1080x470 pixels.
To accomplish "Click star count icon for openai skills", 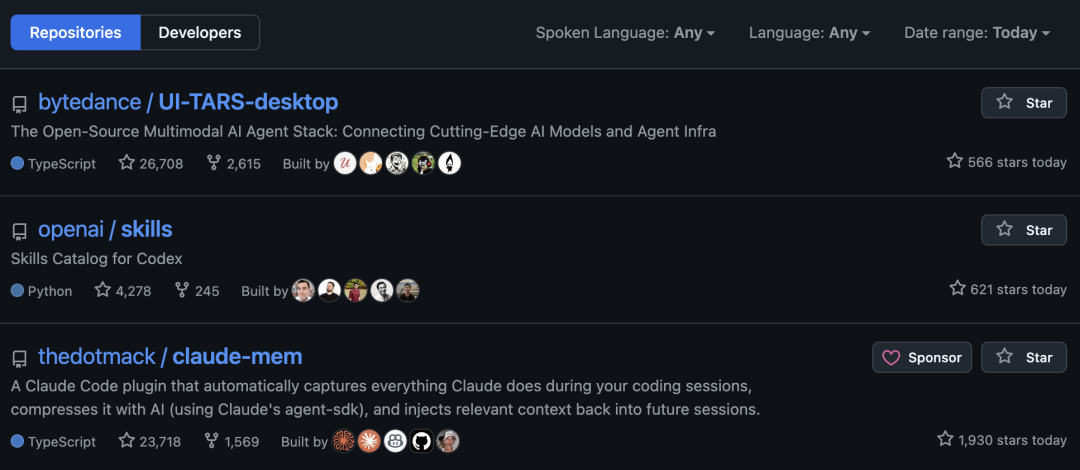I will 103,290.
